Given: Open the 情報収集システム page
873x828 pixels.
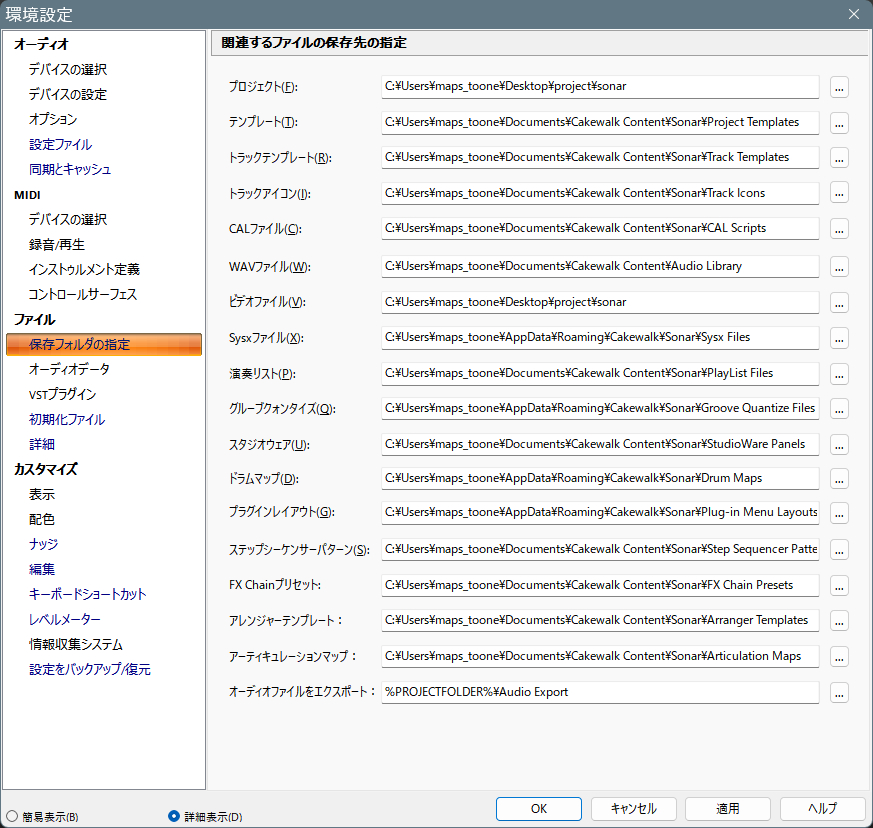Looking at the screenshot, I should tap(76, 644).
